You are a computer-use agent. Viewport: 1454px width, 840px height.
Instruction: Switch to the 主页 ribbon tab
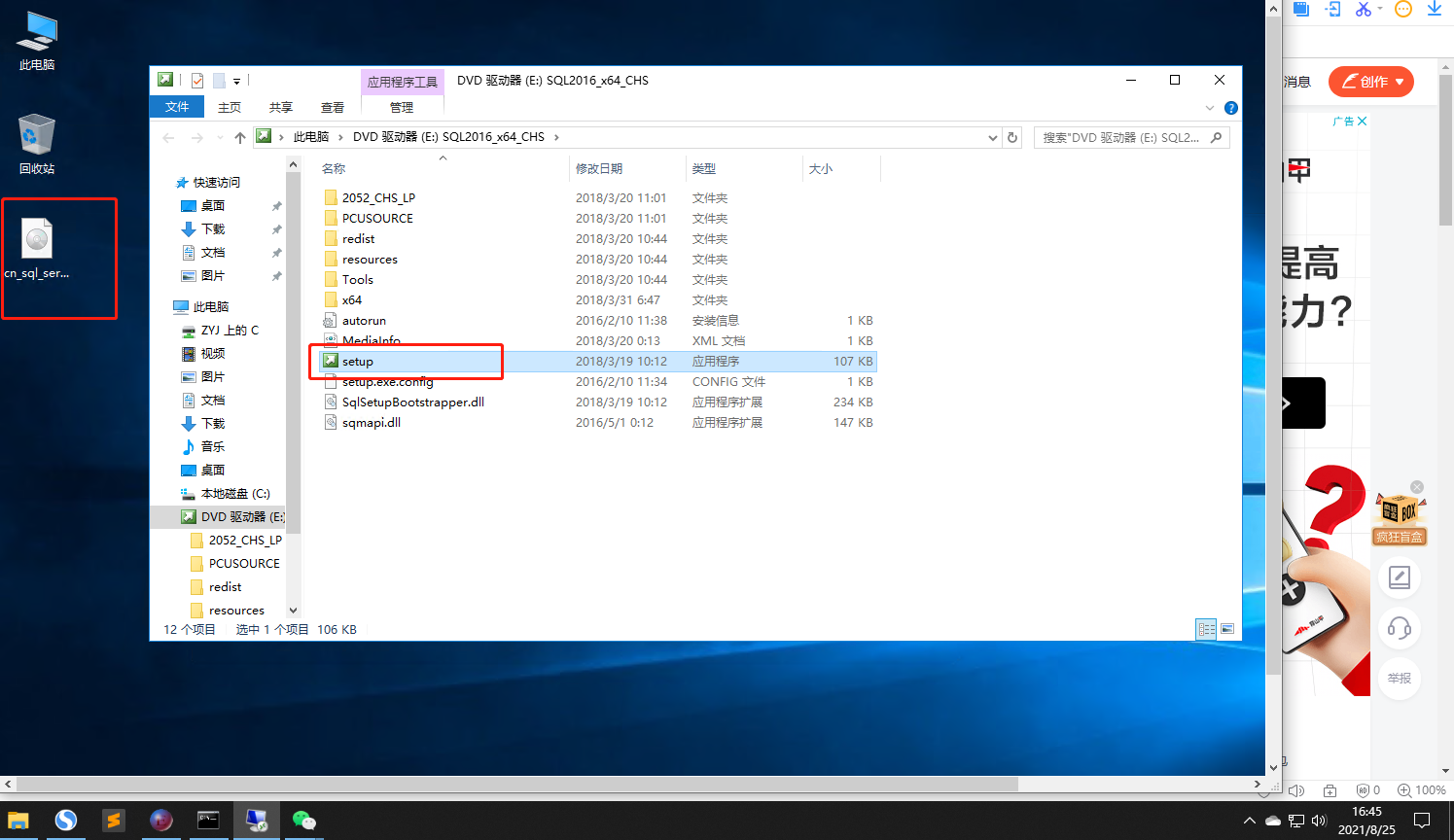pos(230,107)
